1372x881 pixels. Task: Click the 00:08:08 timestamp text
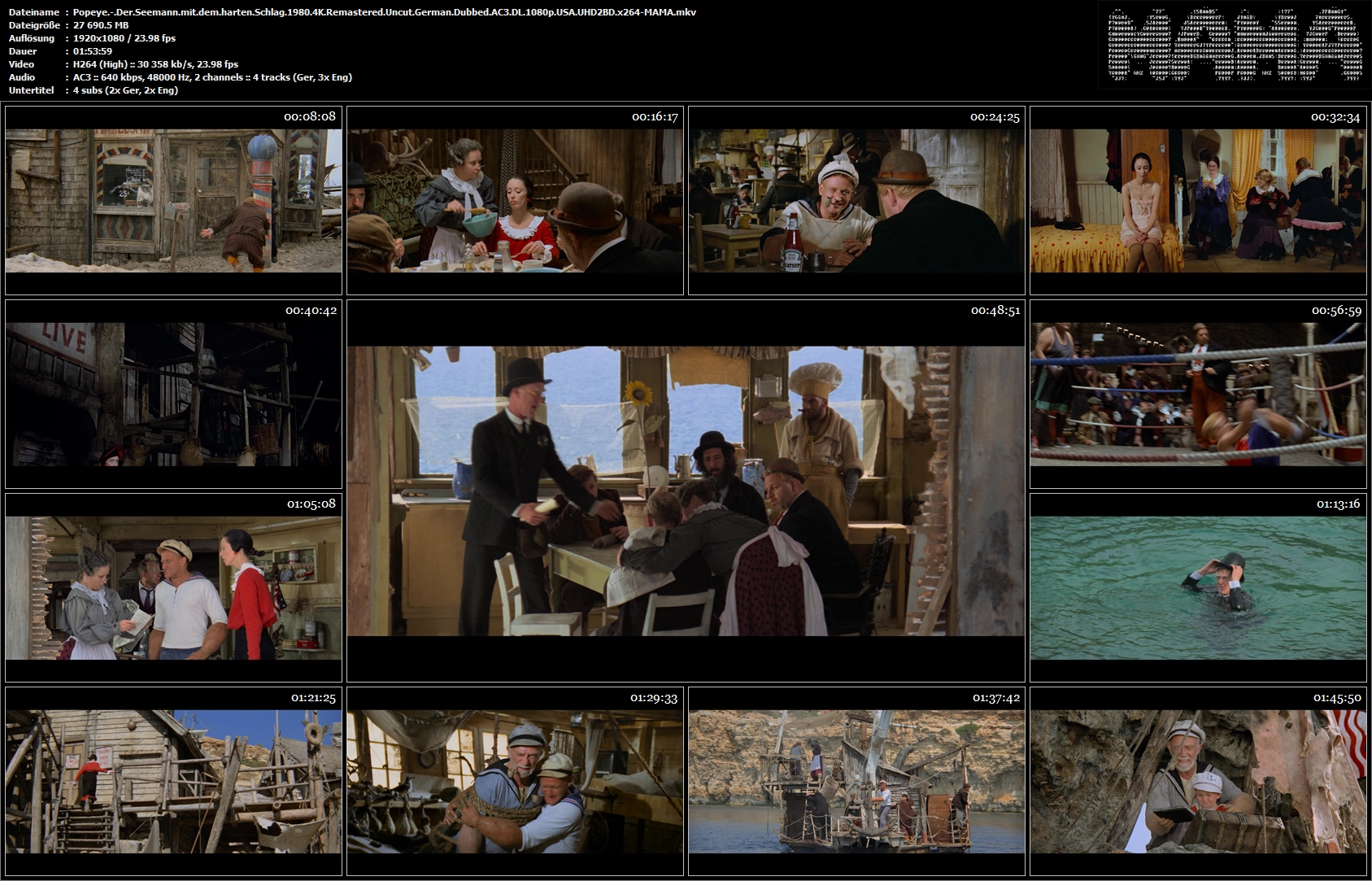(310, 116)
